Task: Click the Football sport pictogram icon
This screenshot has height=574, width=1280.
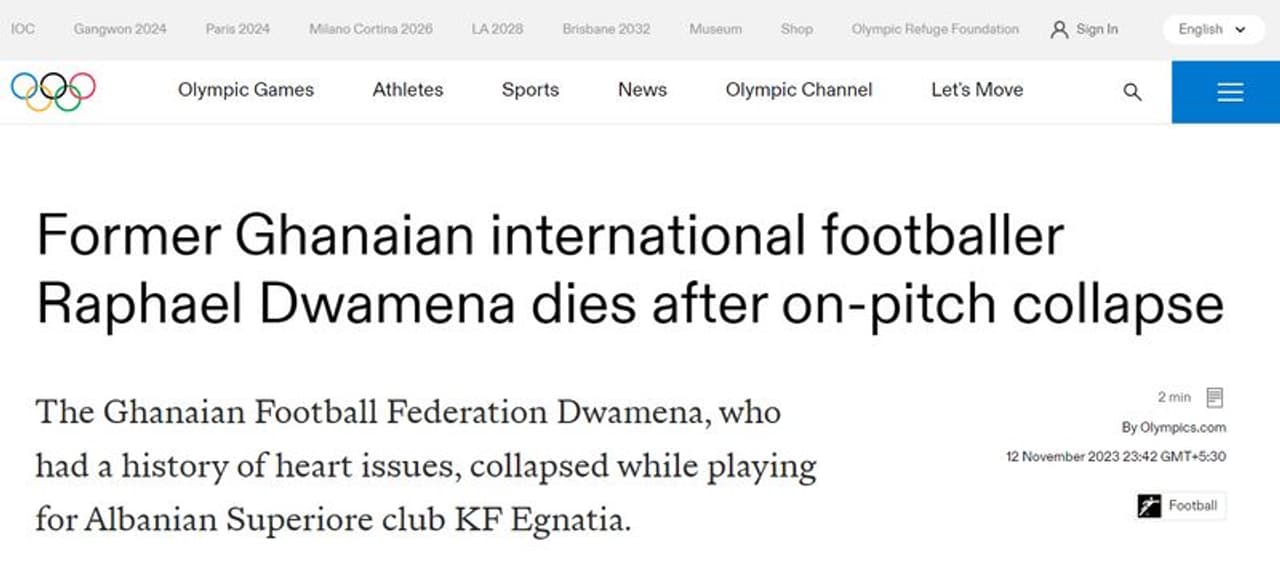Action: pos(1149,506)
